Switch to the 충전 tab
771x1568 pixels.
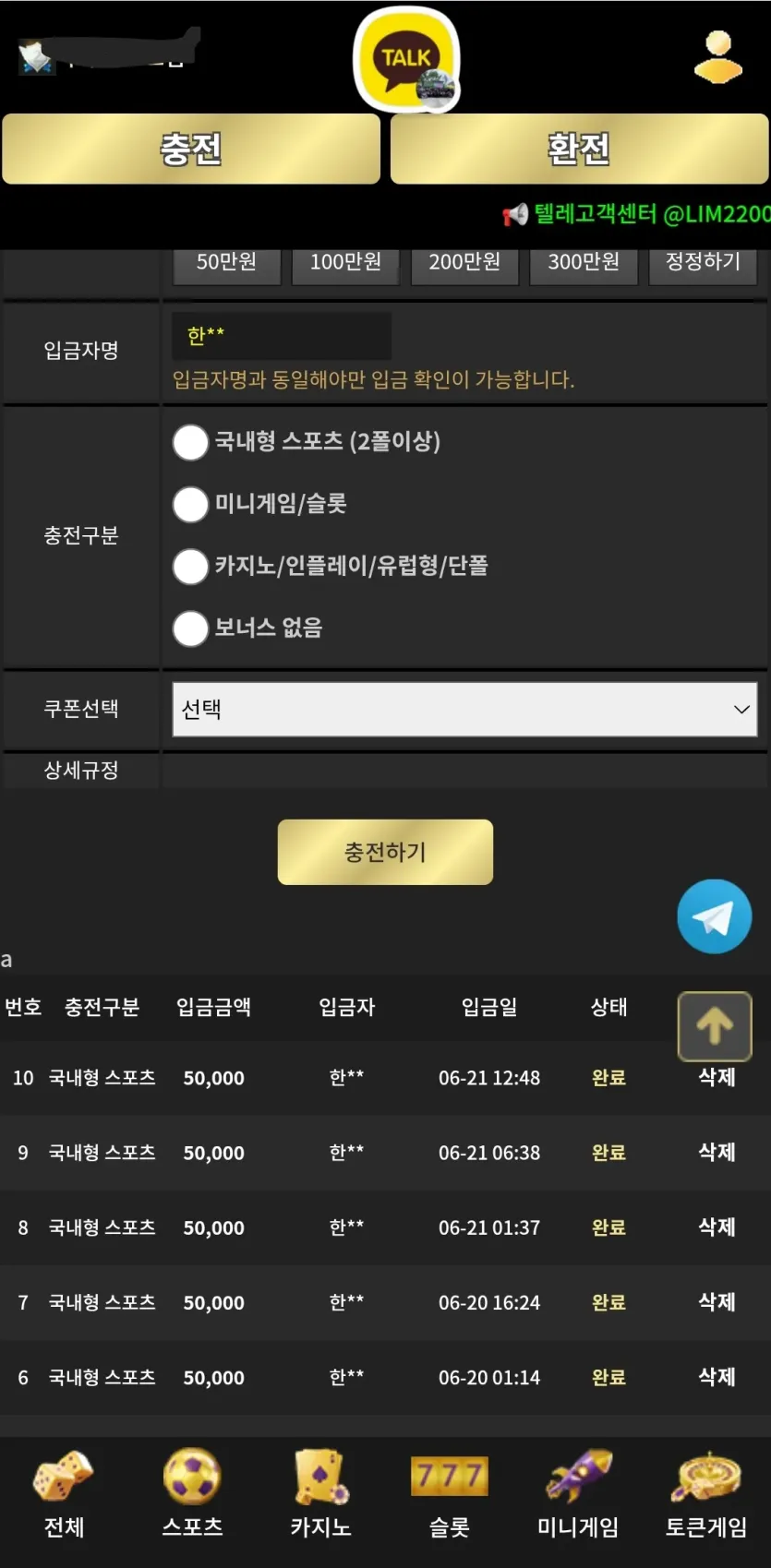click(x=191, y=149)
